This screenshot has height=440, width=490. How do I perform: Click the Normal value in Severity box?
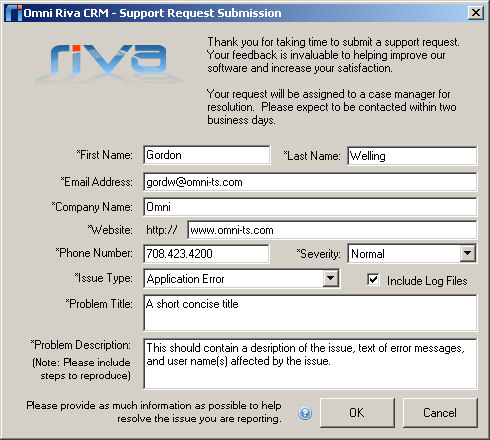click(368, 254)
